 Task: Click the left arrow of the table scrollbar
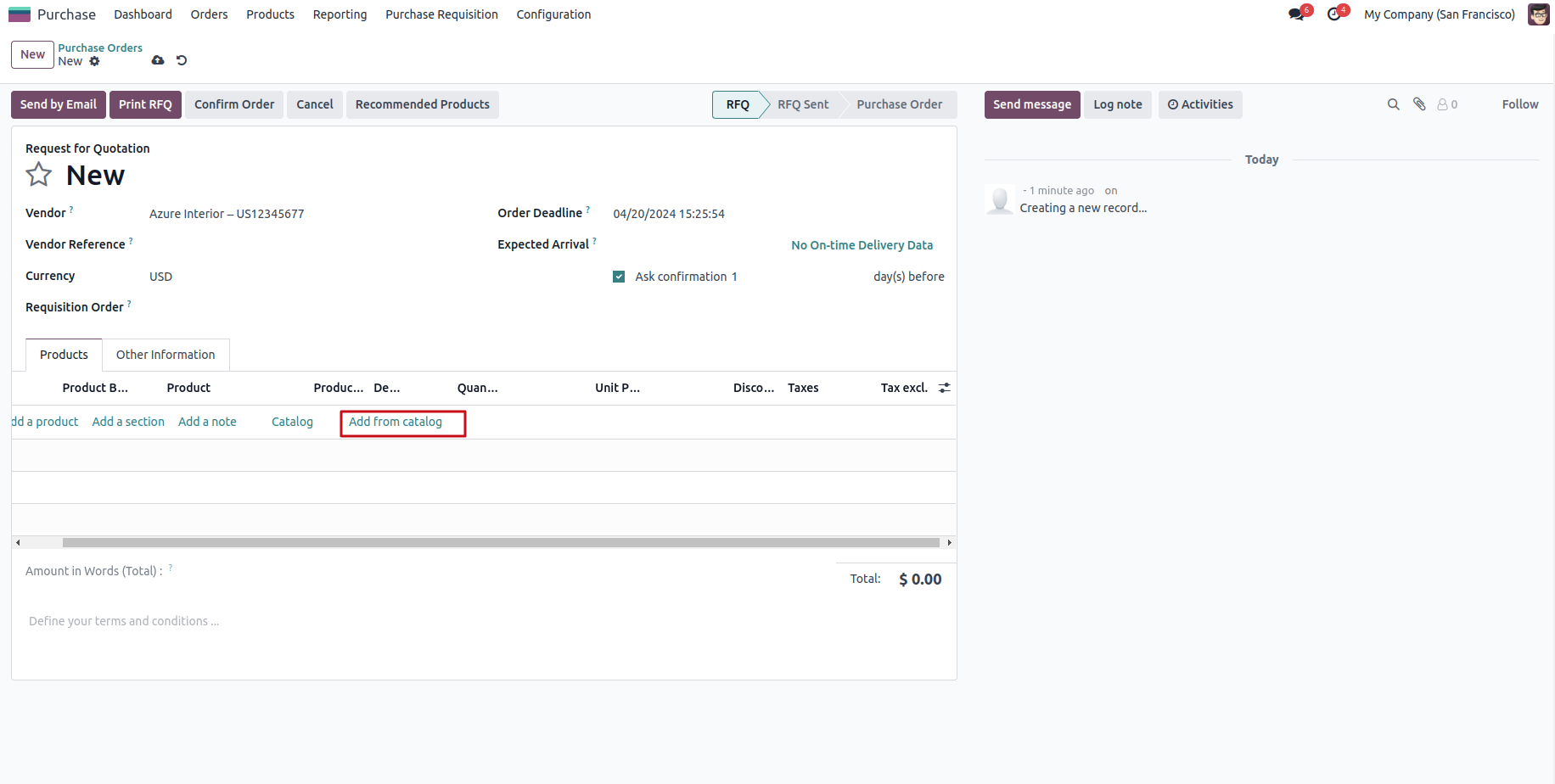point(18,542)
